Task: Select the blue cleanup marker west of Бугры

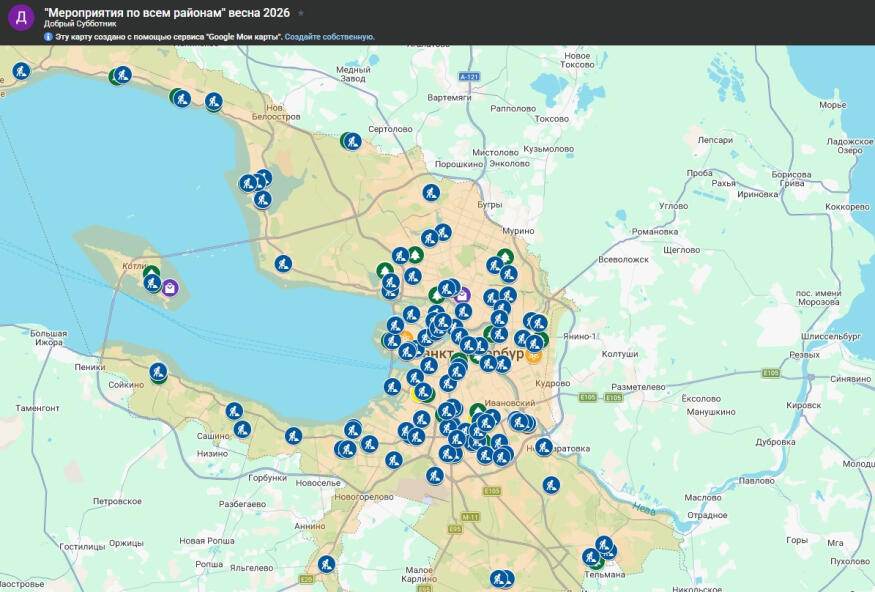Action: click(431, 192)
